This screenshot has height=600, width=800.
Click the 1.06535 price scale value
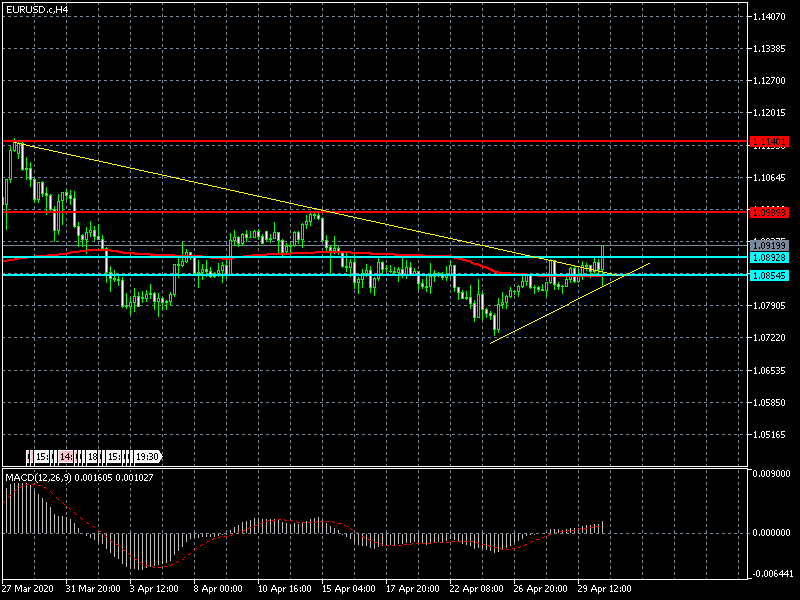[769, 370]
